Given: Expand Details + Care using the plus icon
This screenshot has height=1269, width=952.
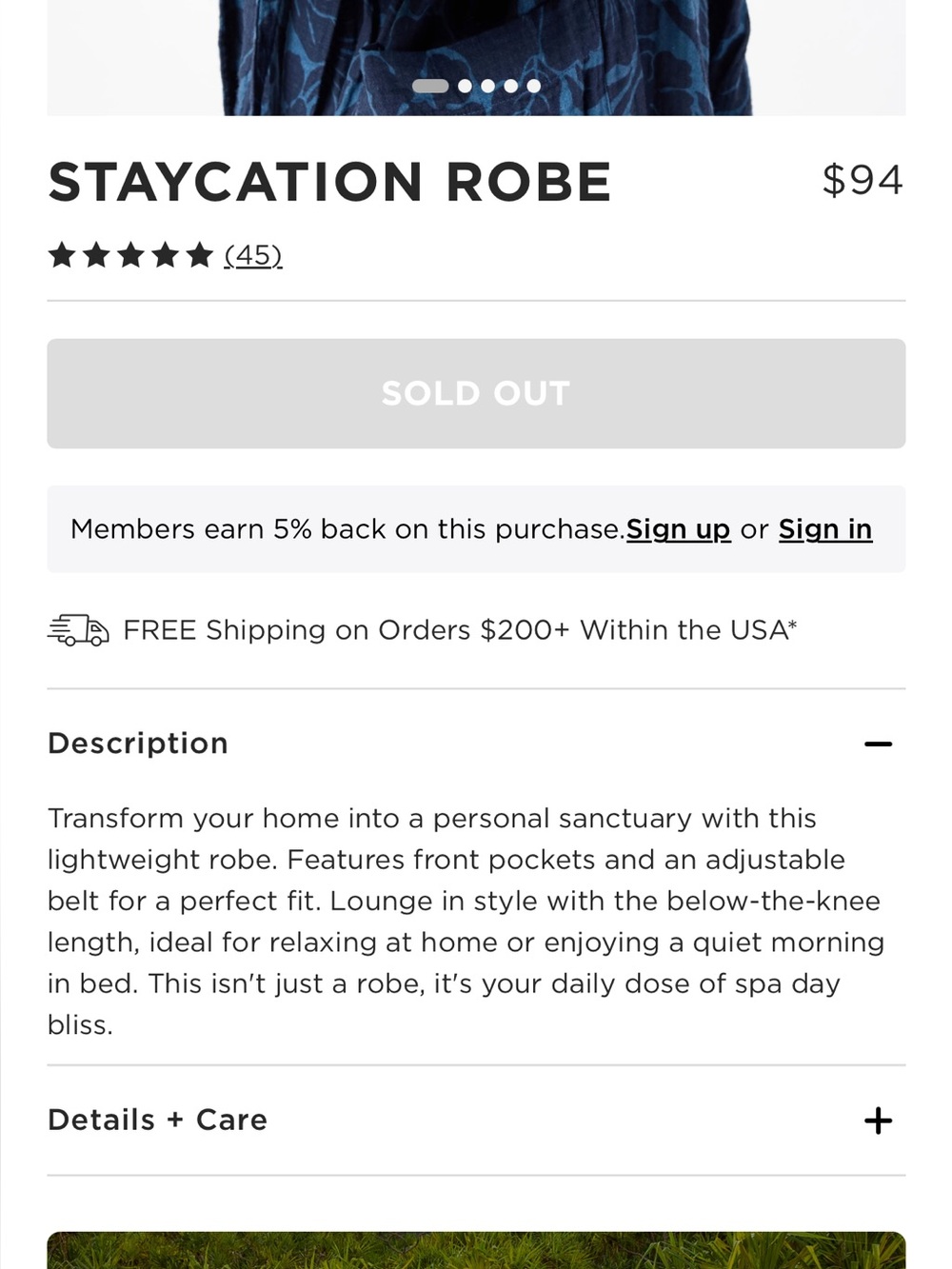Looking at the screenshot, I should coord(878,1120).
